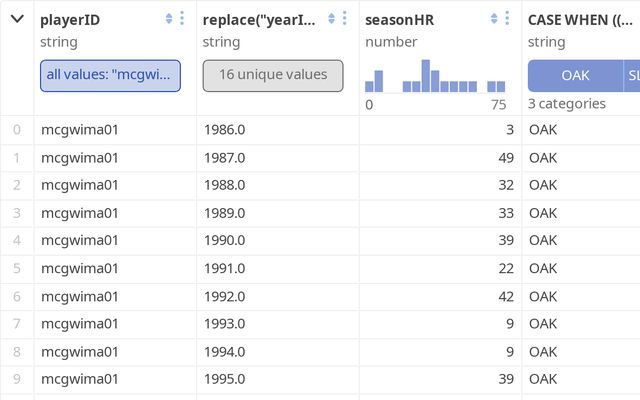Sort the table by seasonHR column
Screen dimensions: 640x400
tap(494, 19)
